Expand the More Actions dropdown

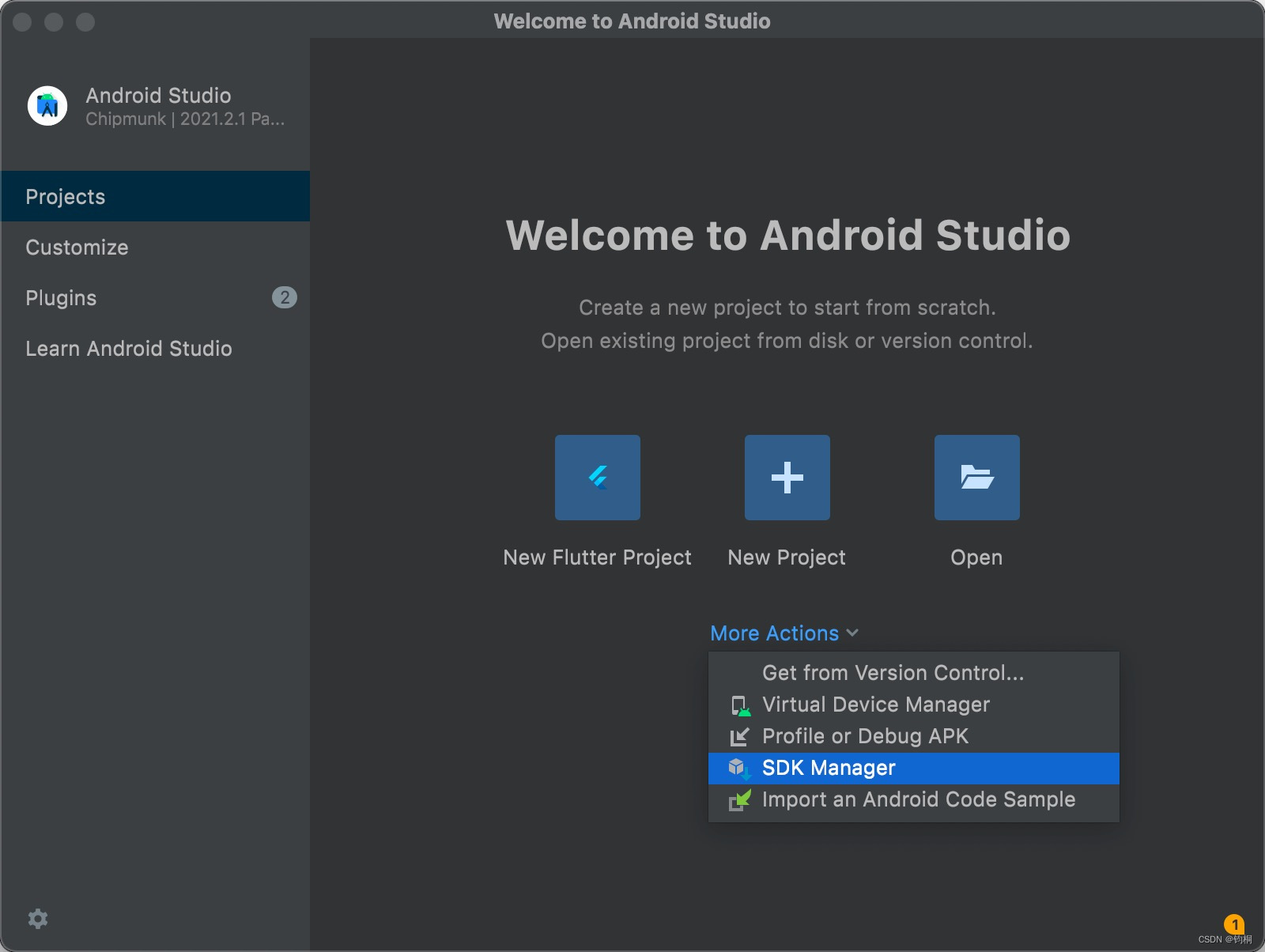(784, 633)
